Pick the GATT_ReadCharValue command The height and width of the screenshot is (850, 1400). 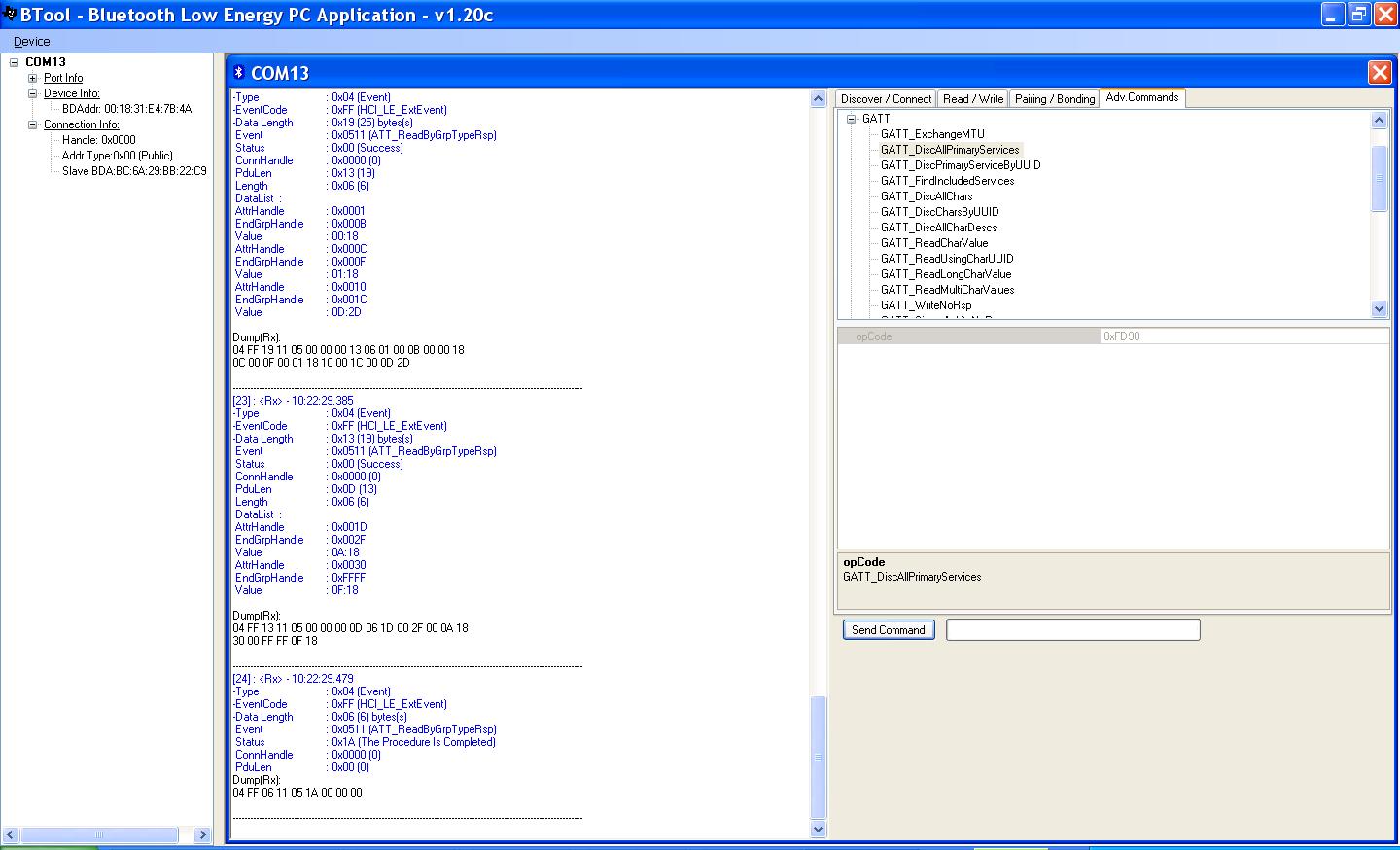coord(934,243)
